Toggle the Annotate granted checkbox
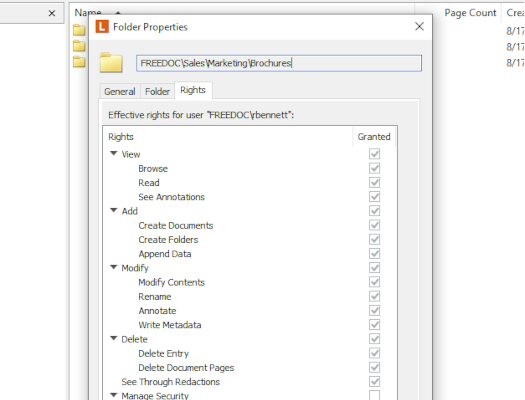525x400 pixels. 375,310
